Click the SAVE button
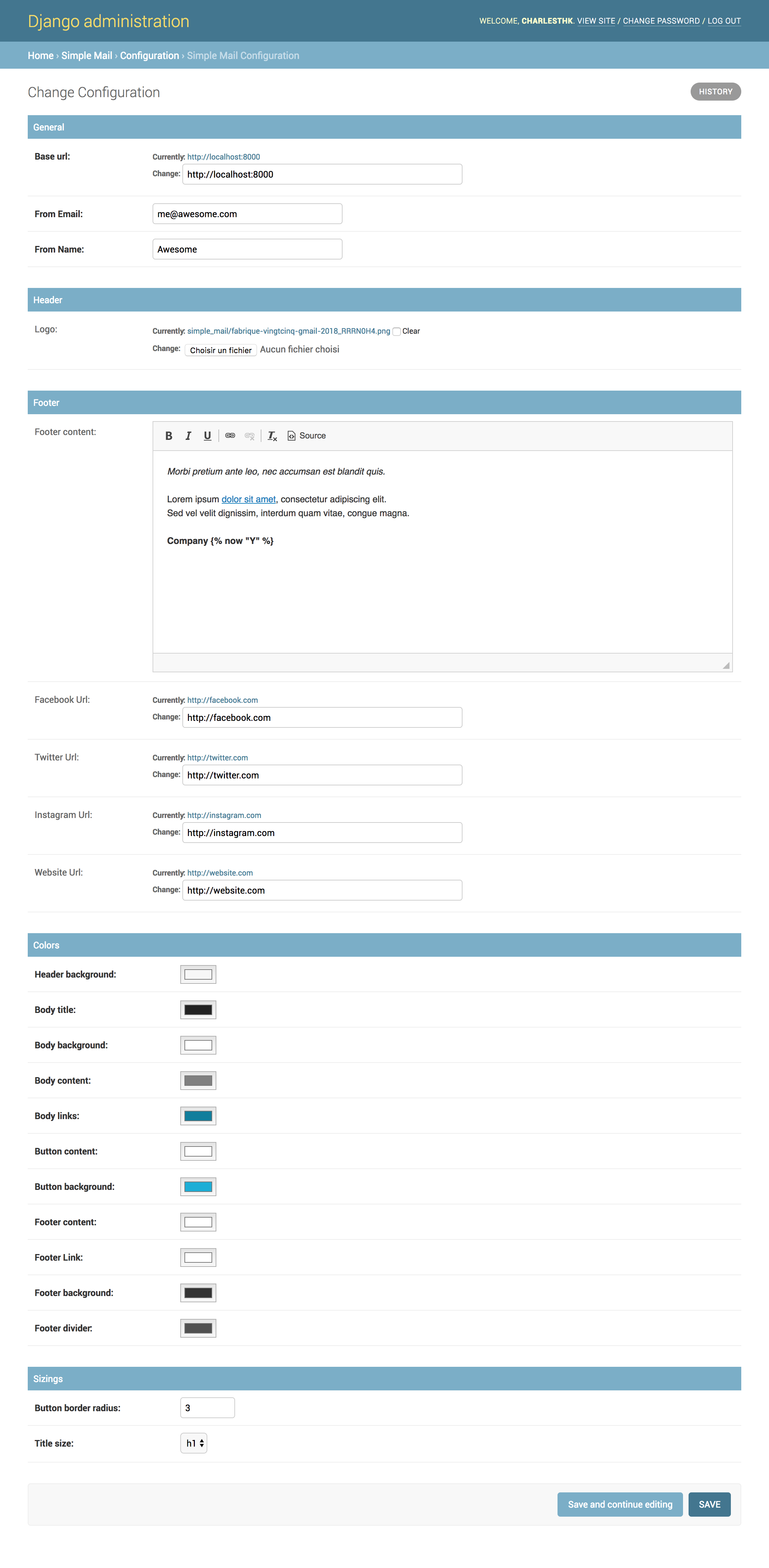Viewport: 769px width, 1568px height. click(x=709, y=1504)
